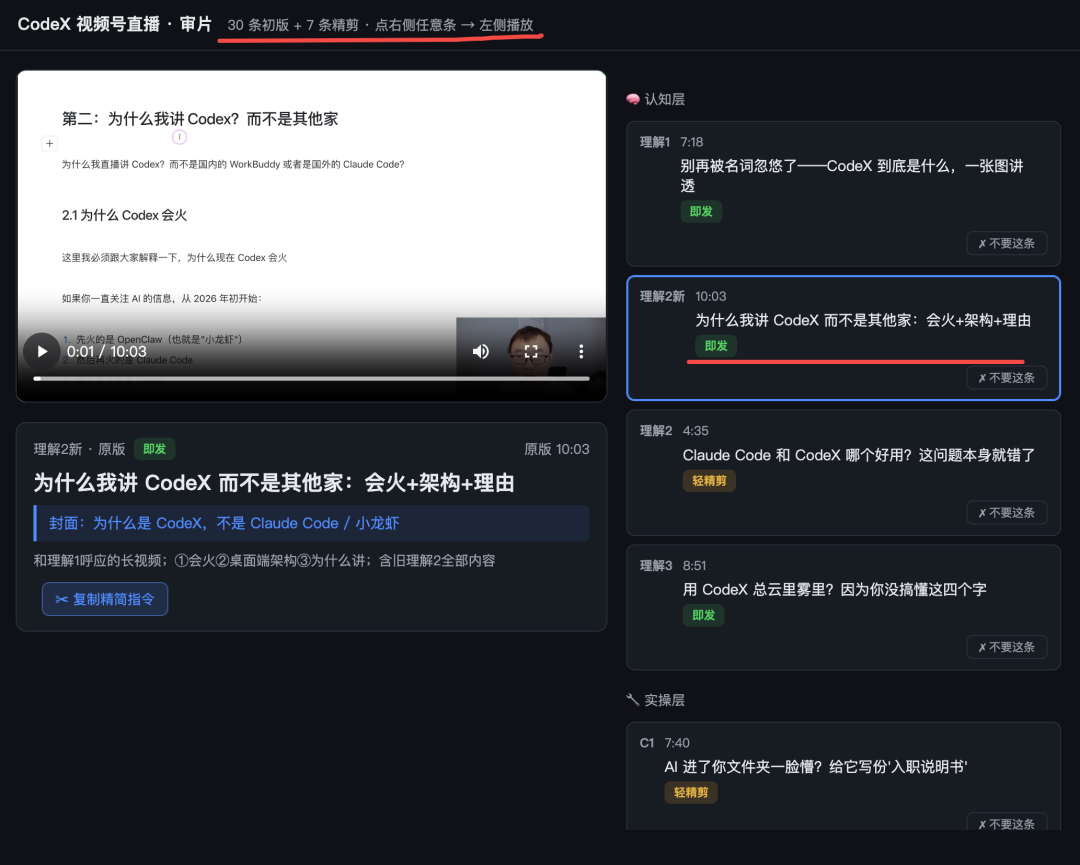Play the video with the play button
This screenshot has width=1080, height=865.
coord(42,351)
